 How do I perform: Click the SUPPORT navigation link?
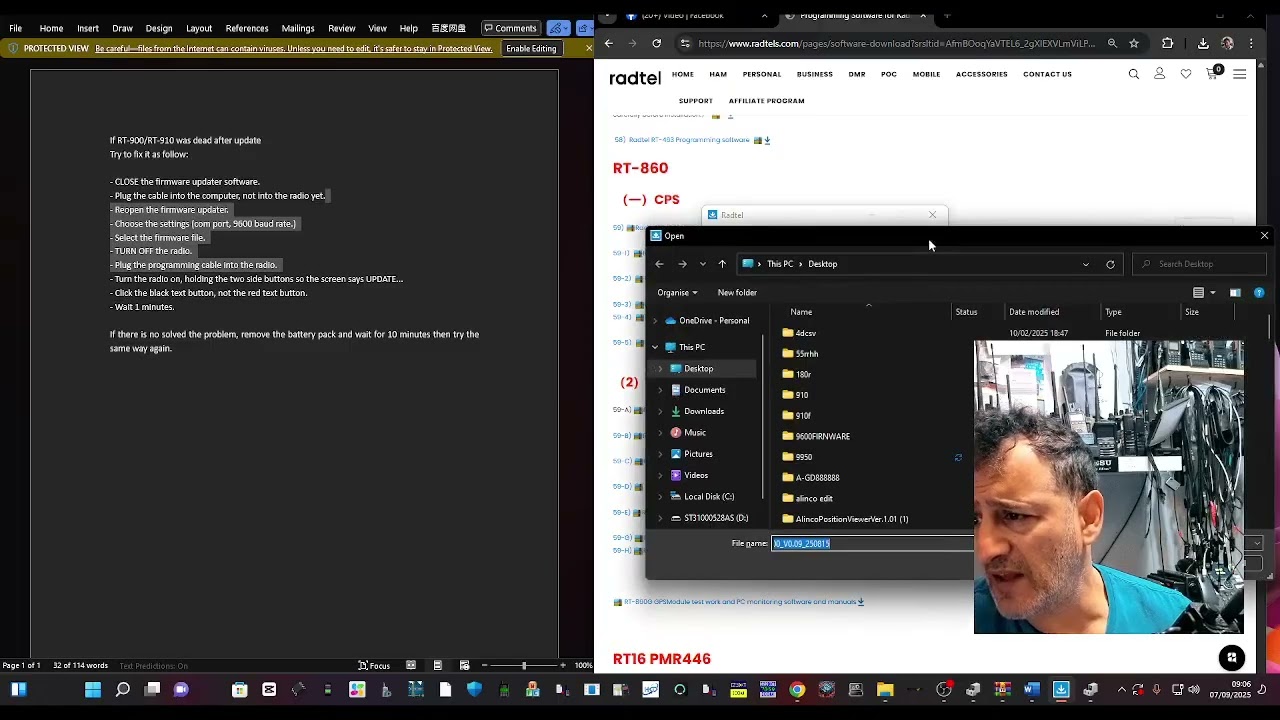tap(696, 101)
